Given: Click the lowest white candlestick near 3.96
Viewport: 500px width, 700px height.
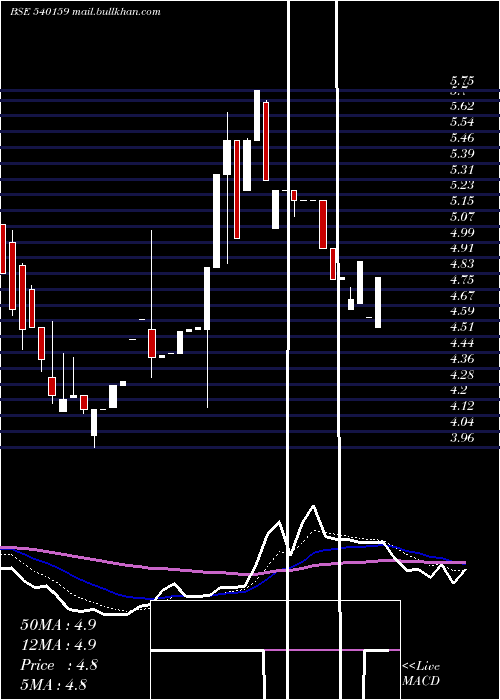Looking at the screenshot, I should click(x=94, y=422).
